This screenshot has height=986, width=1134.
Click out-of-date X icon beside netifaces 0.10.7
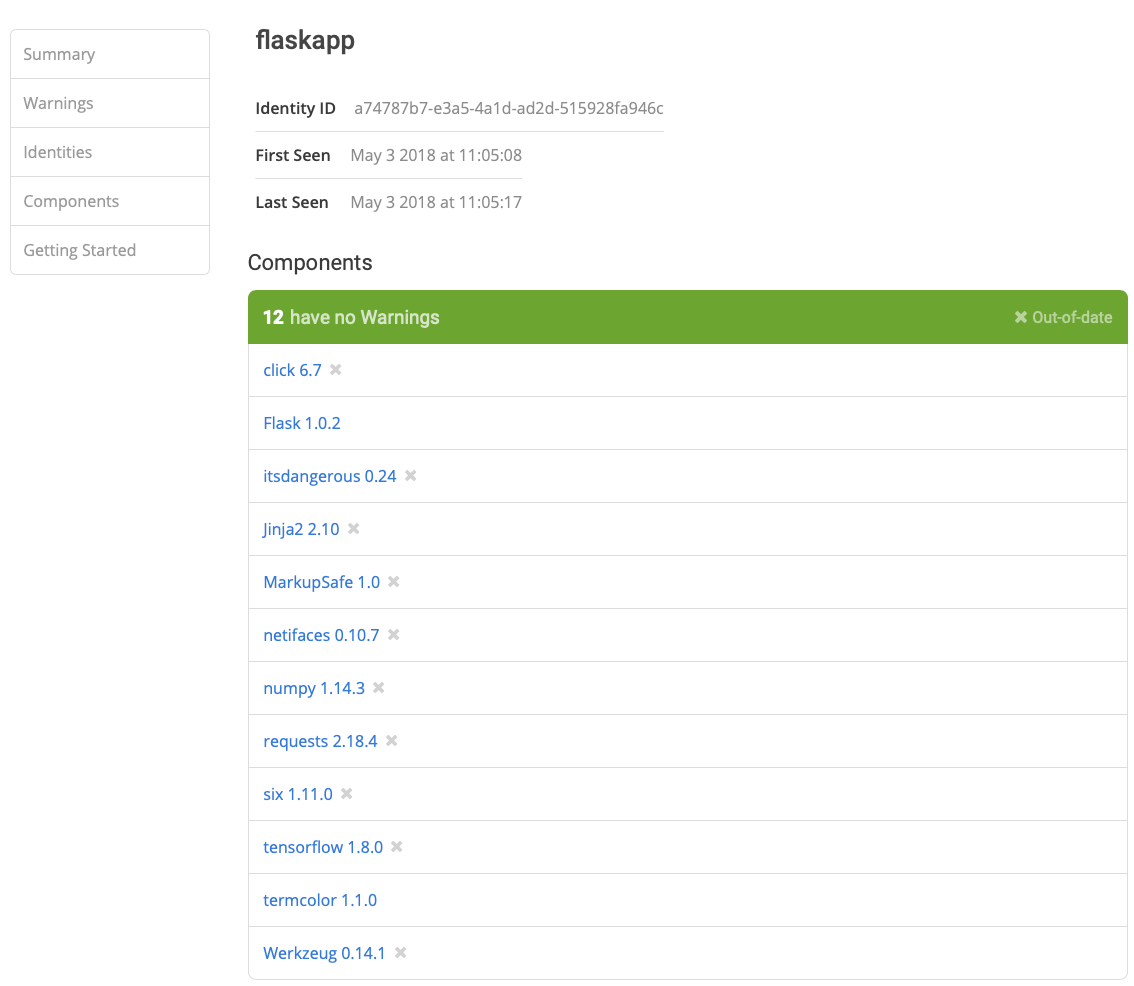(393, 634)
